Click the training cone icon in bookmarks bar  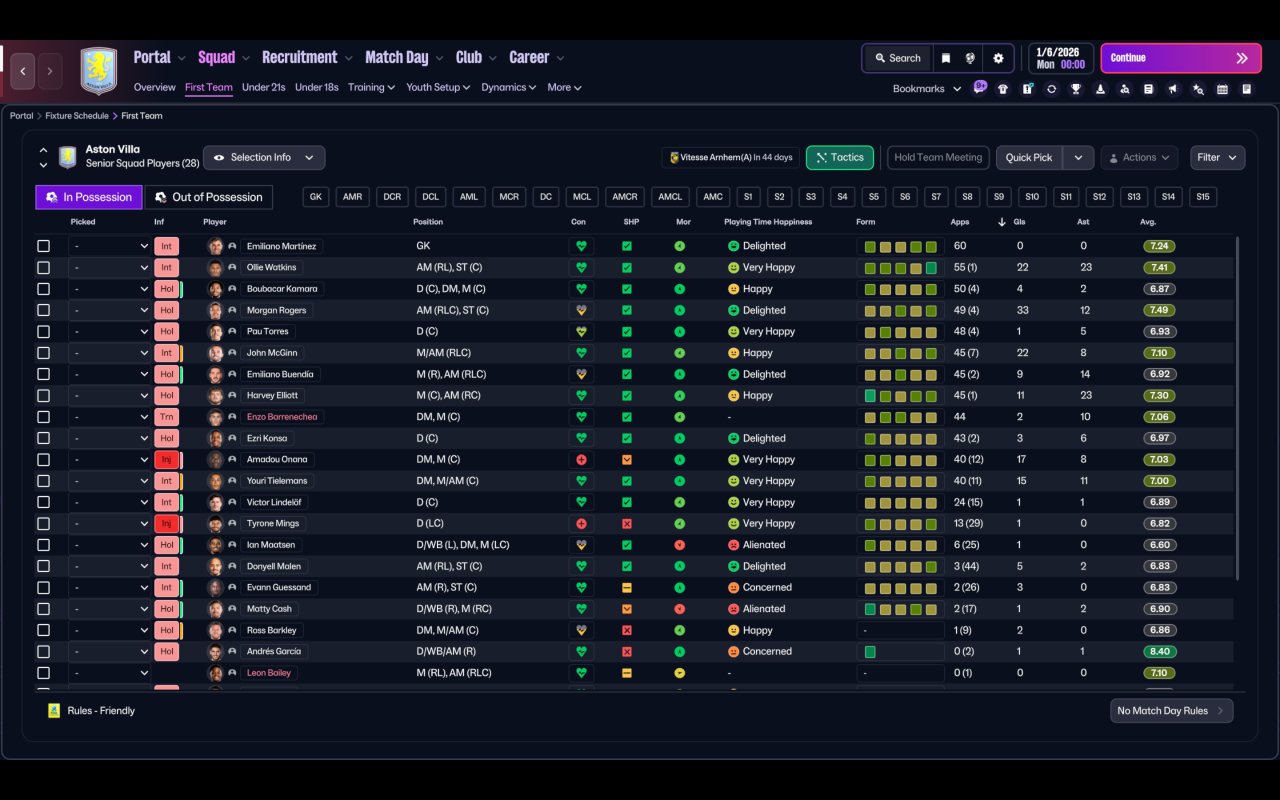[1100, 89]
